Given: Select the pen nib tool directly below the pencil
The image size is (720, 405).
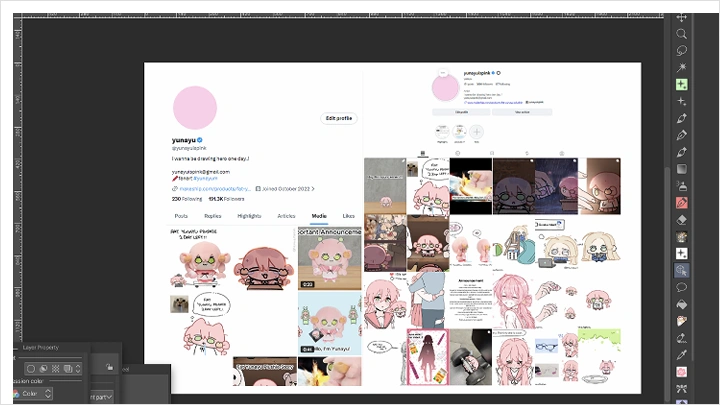Looking at the screenshot, I should tap(681, 152).
